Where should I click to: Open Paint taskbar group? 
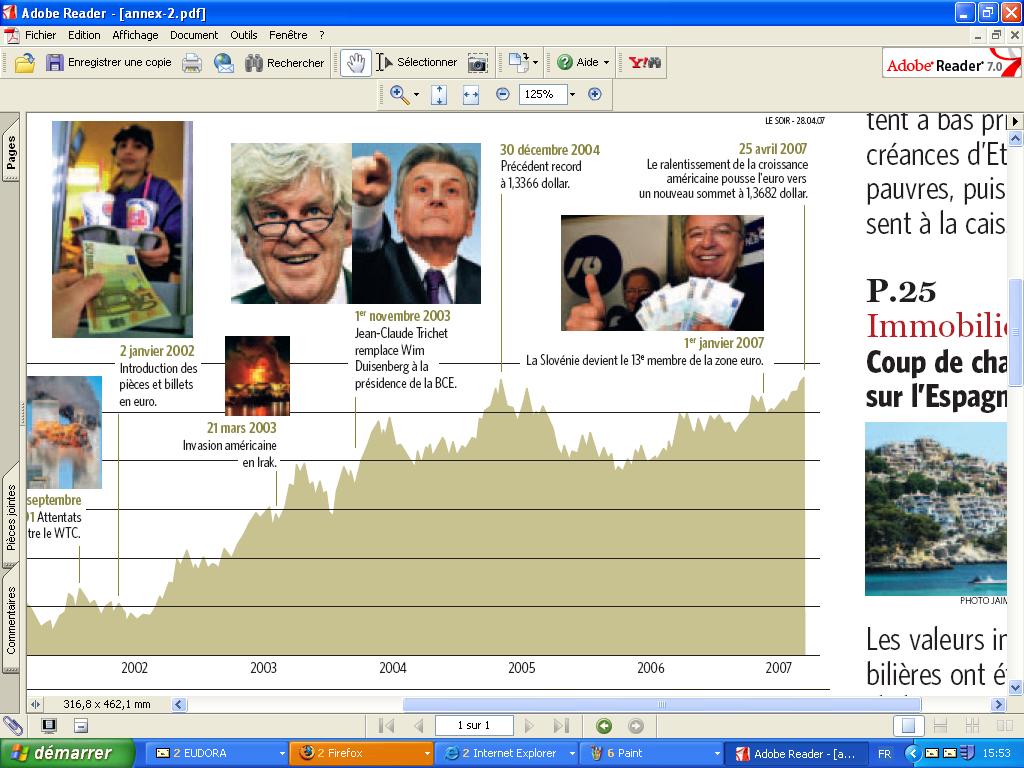point(652,753)
